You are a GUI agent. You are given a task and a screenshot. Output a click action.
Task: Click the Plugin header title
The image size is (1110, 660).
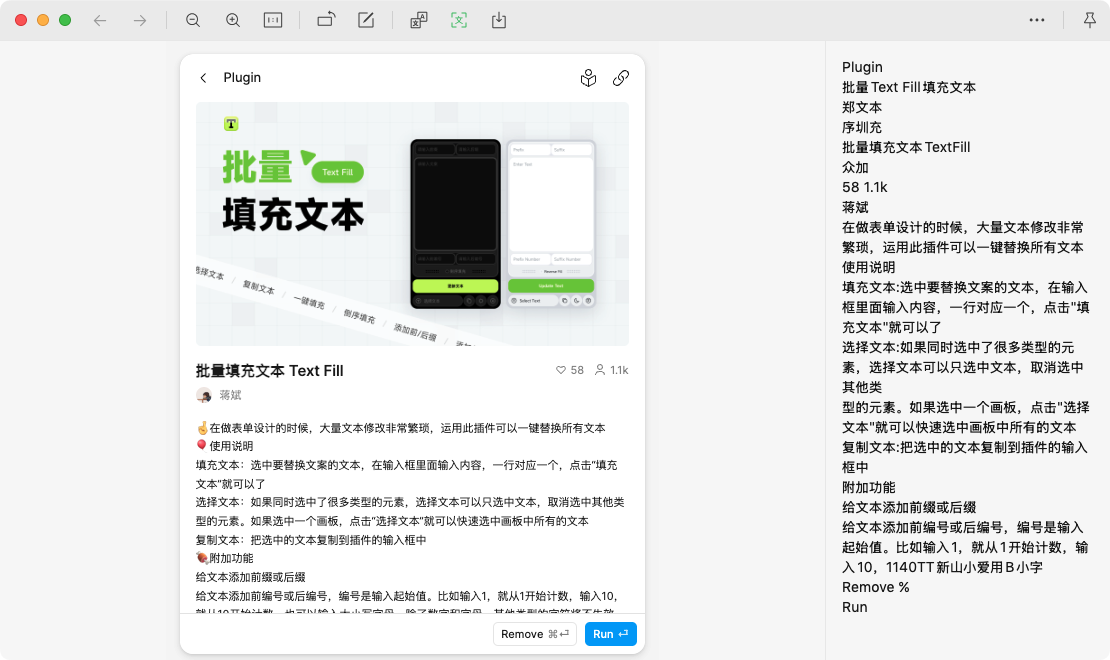click(242, 77)
